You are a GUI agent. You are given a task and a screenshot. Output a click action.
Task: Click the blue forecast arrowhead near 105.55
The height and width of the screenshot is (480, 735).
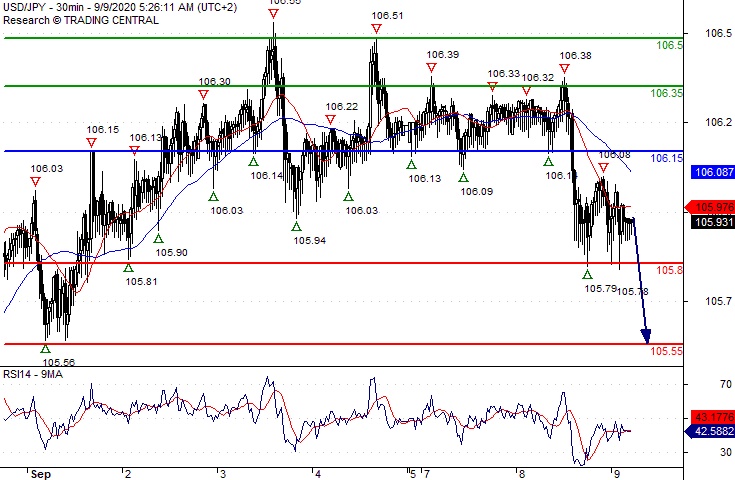click(646, 336)
